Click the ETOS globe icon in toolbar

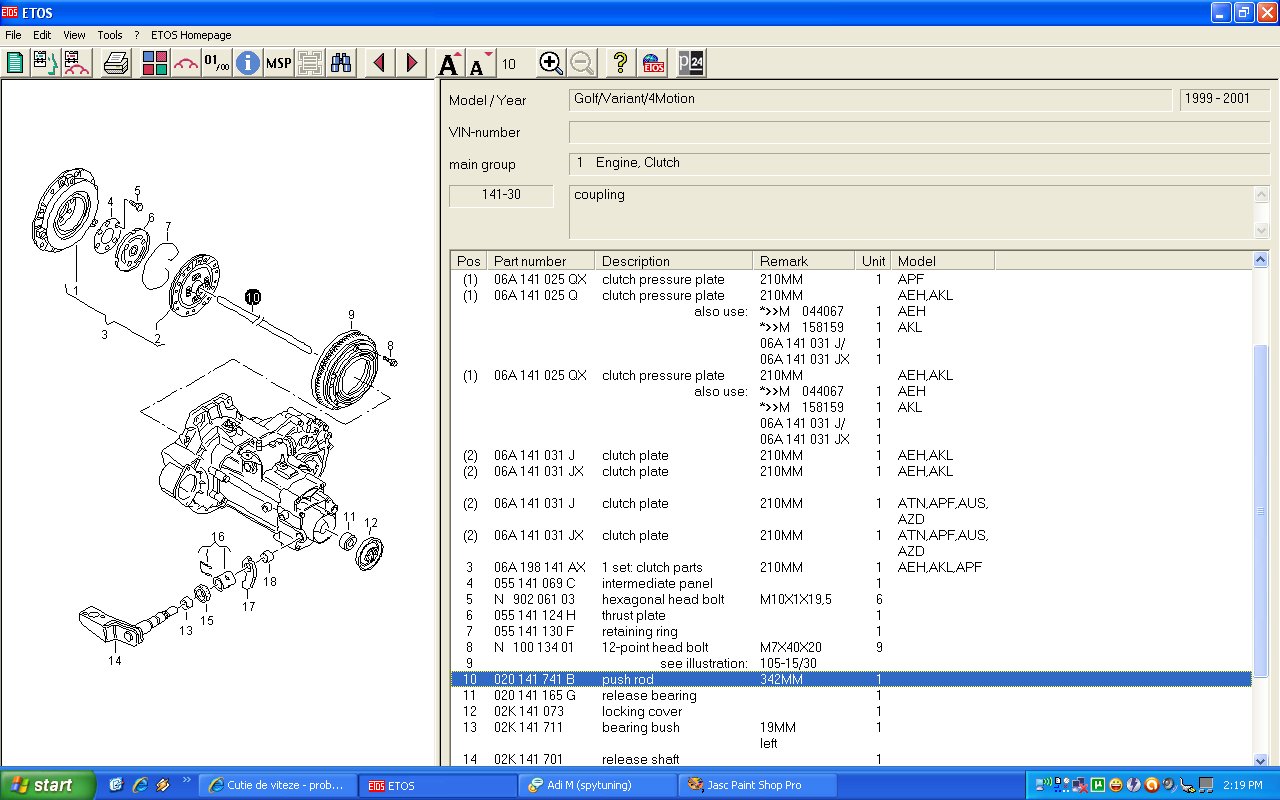click(654, 63)
